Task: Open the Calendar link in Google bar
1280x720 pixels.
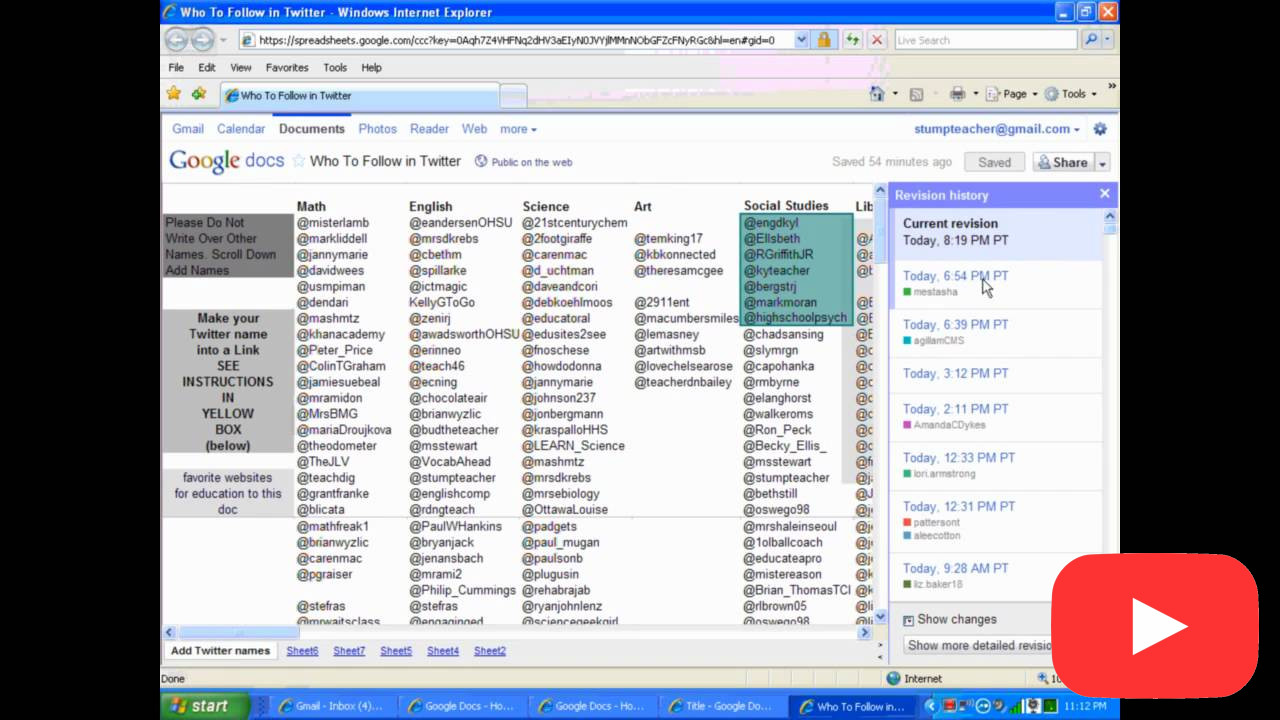Action: coord(241,129)
